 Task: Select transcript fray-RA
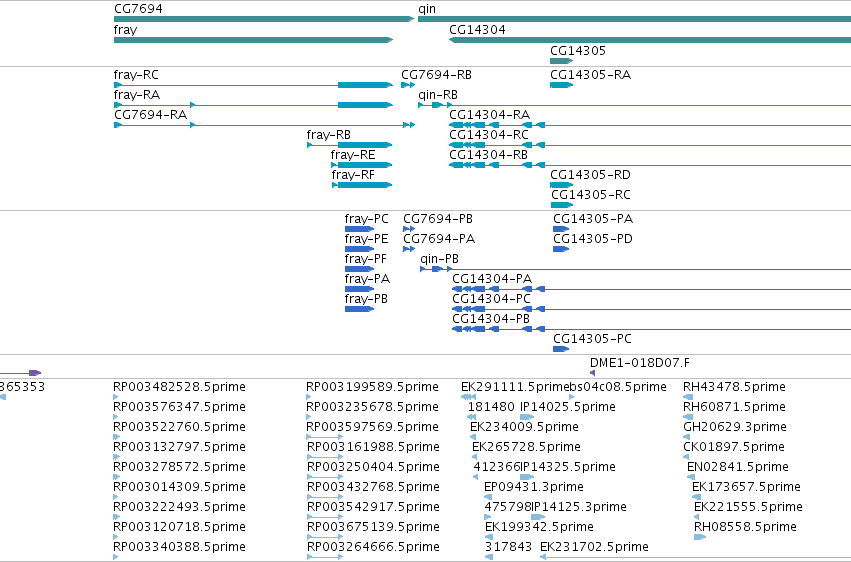(x=137, y=95)
